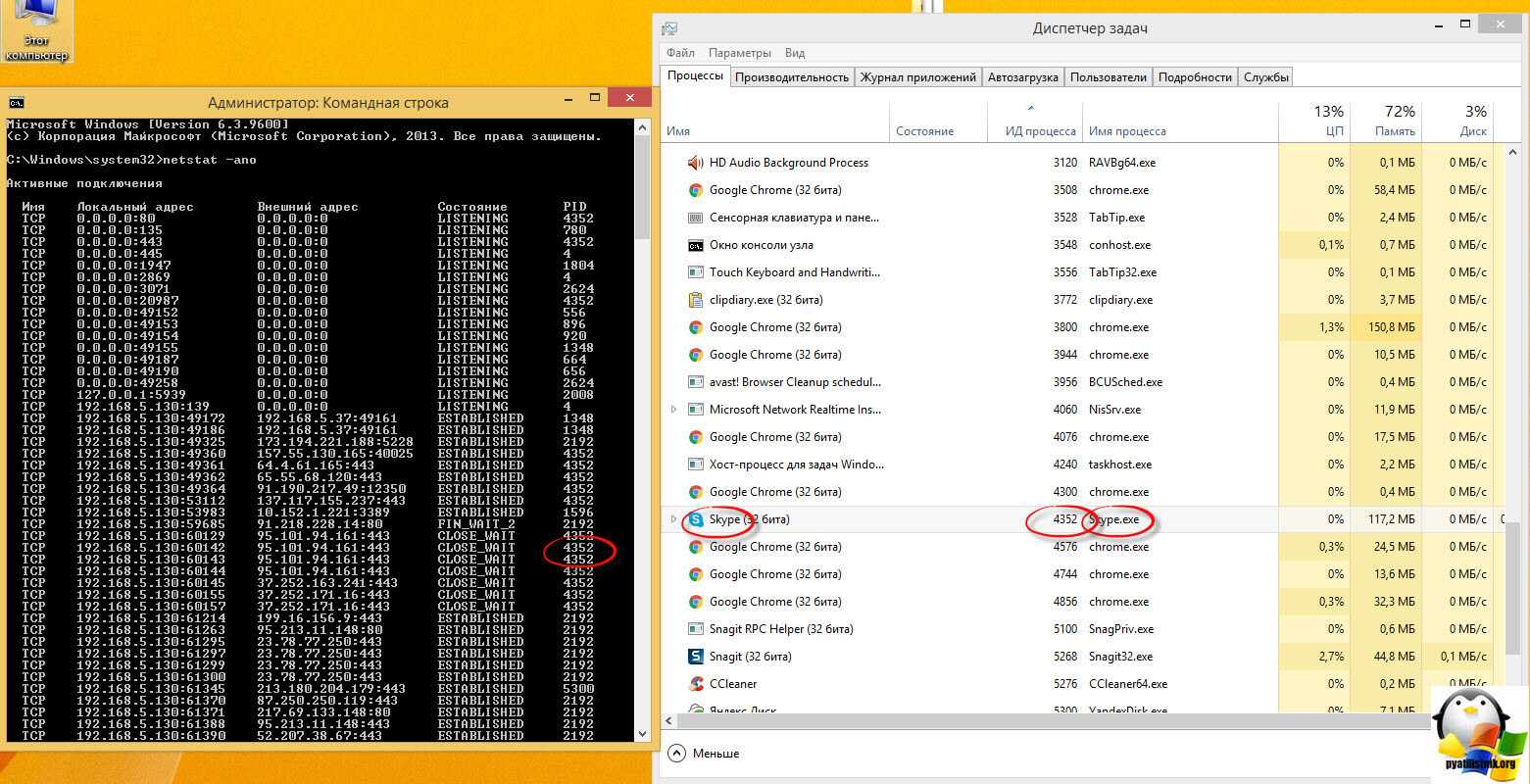
Task: Click the Snagit (32 бита) icon
Action: (x=696, y=657)
